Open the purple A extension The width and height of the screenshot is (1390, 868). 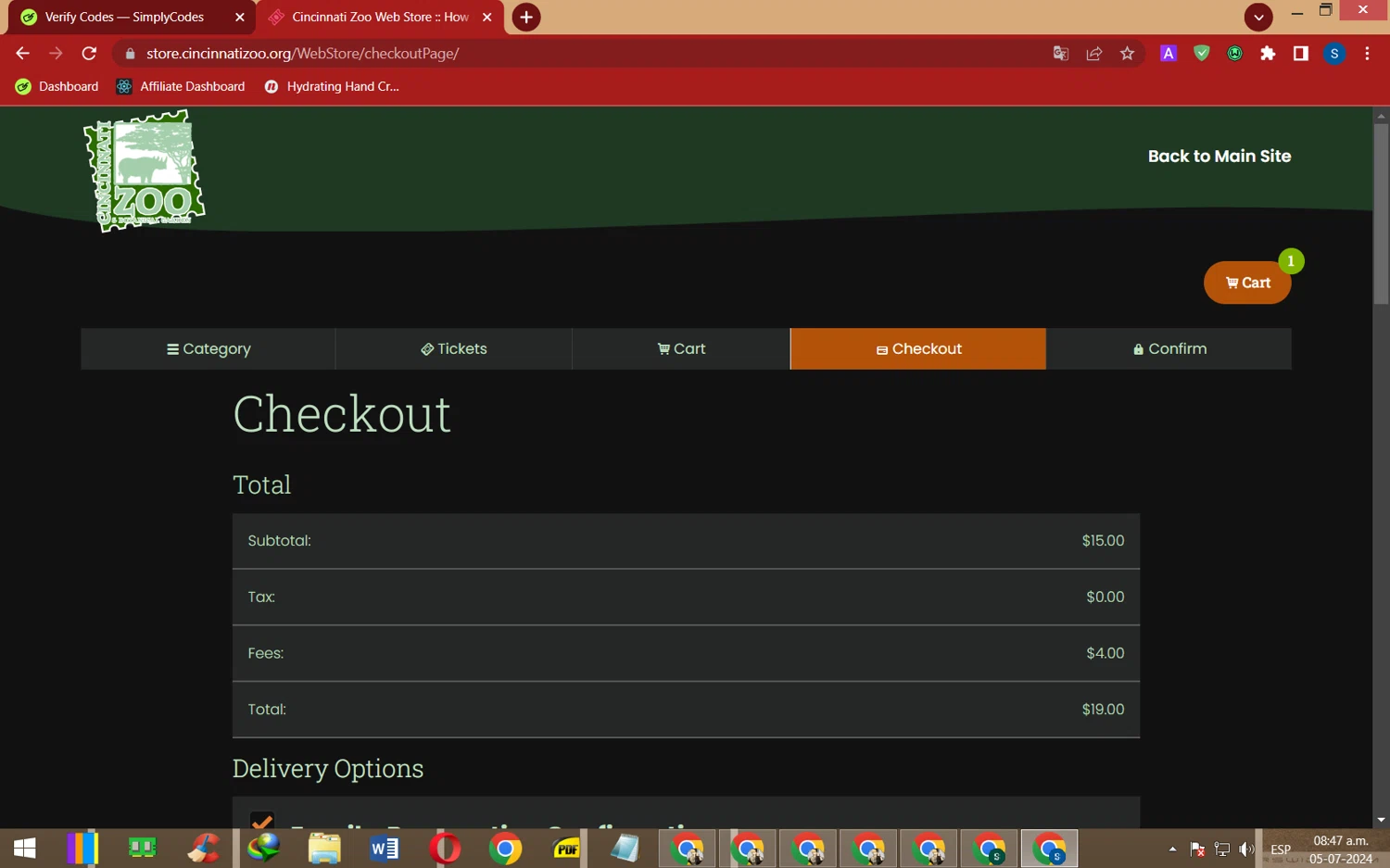pyautogui.click(x=1169, y=54)
